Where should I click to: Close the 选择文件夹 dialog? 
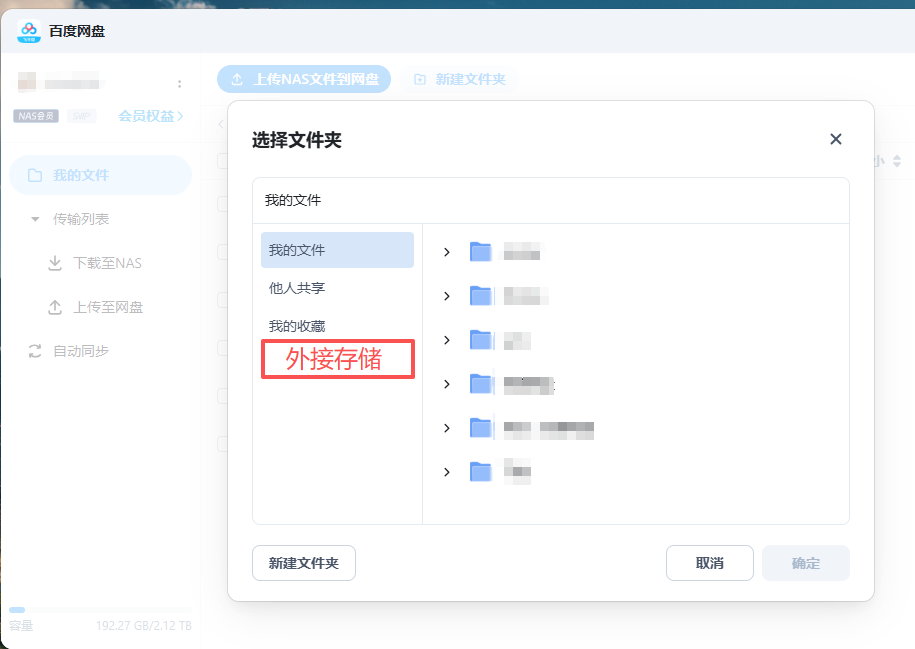pos(836,139)
